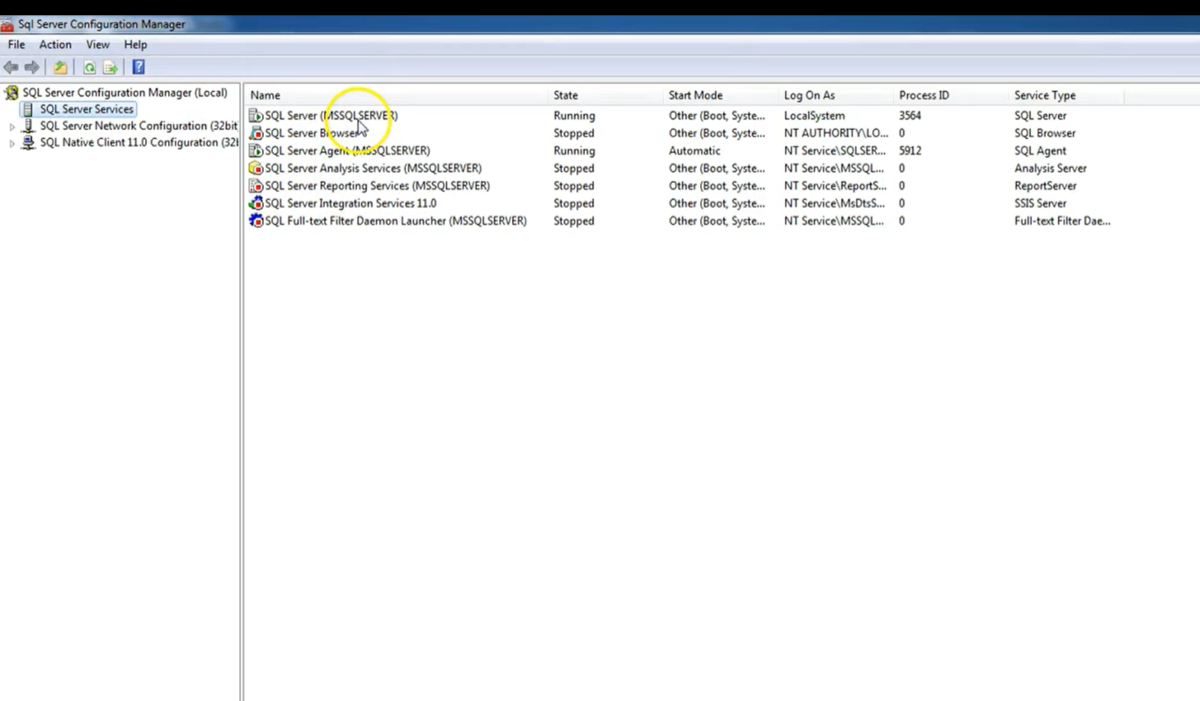Click the Up one level folder icon
Image resolution: width=1200 pixels, height=701 pixels.
click(x=60, y=68)
